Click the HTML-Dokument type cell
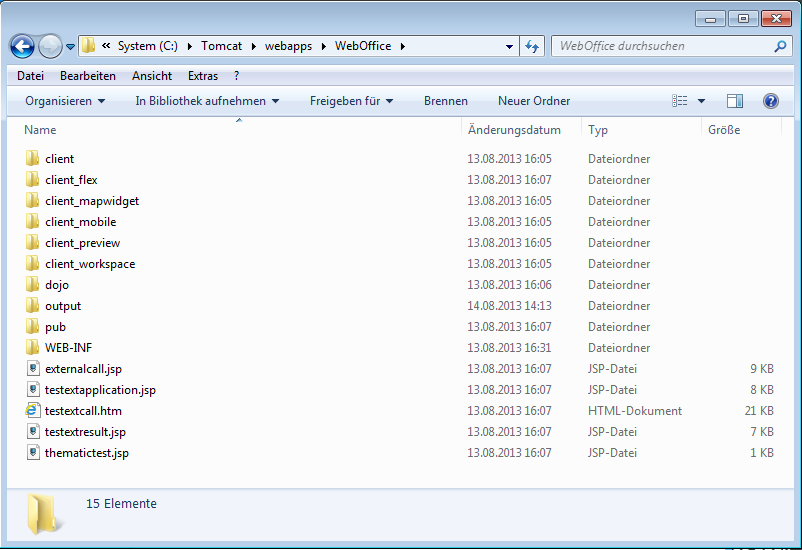This screenshot has height=550, width=802. [x=635, y=411]
